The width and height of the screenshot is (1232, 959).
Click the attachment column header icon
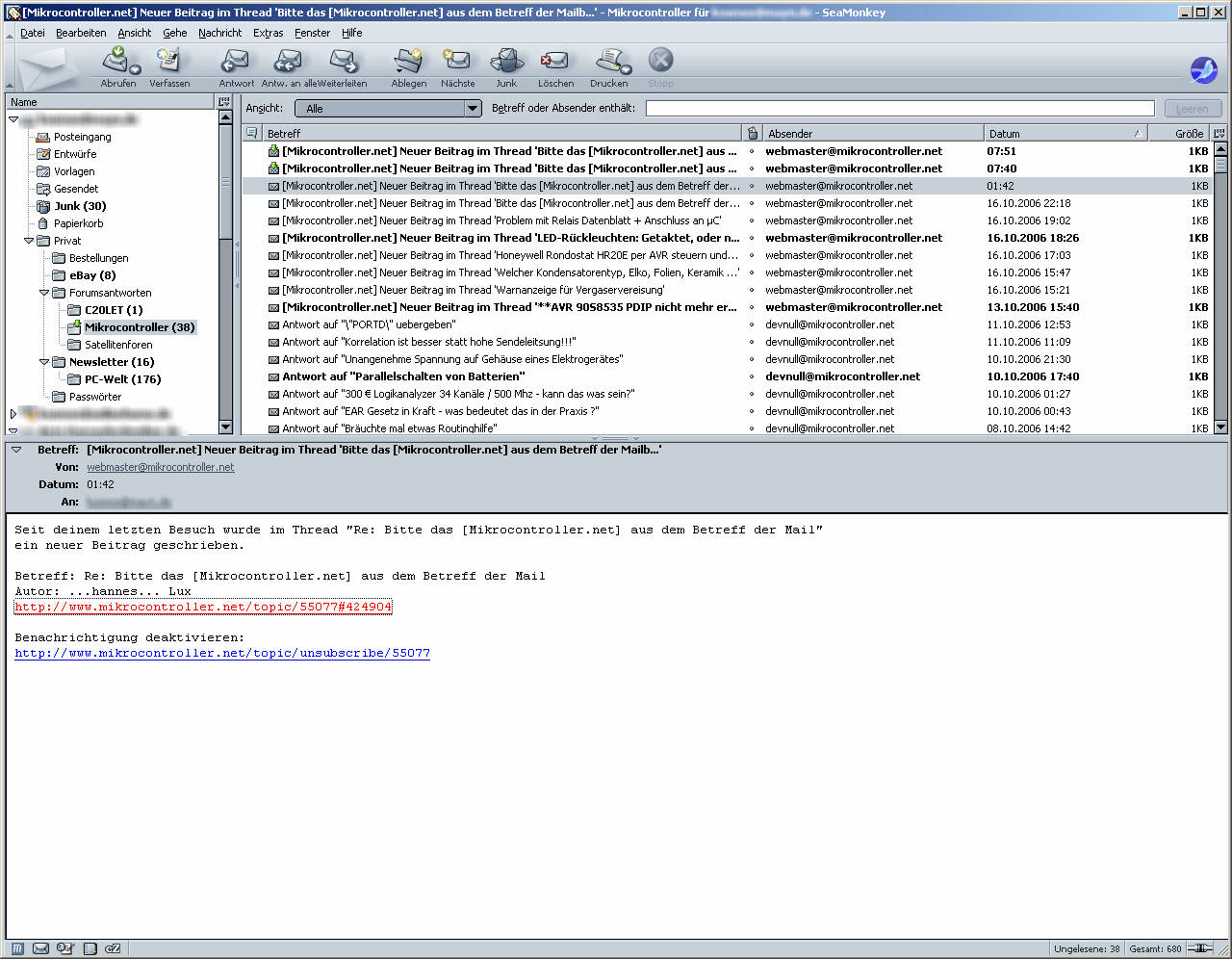[753, 134]
